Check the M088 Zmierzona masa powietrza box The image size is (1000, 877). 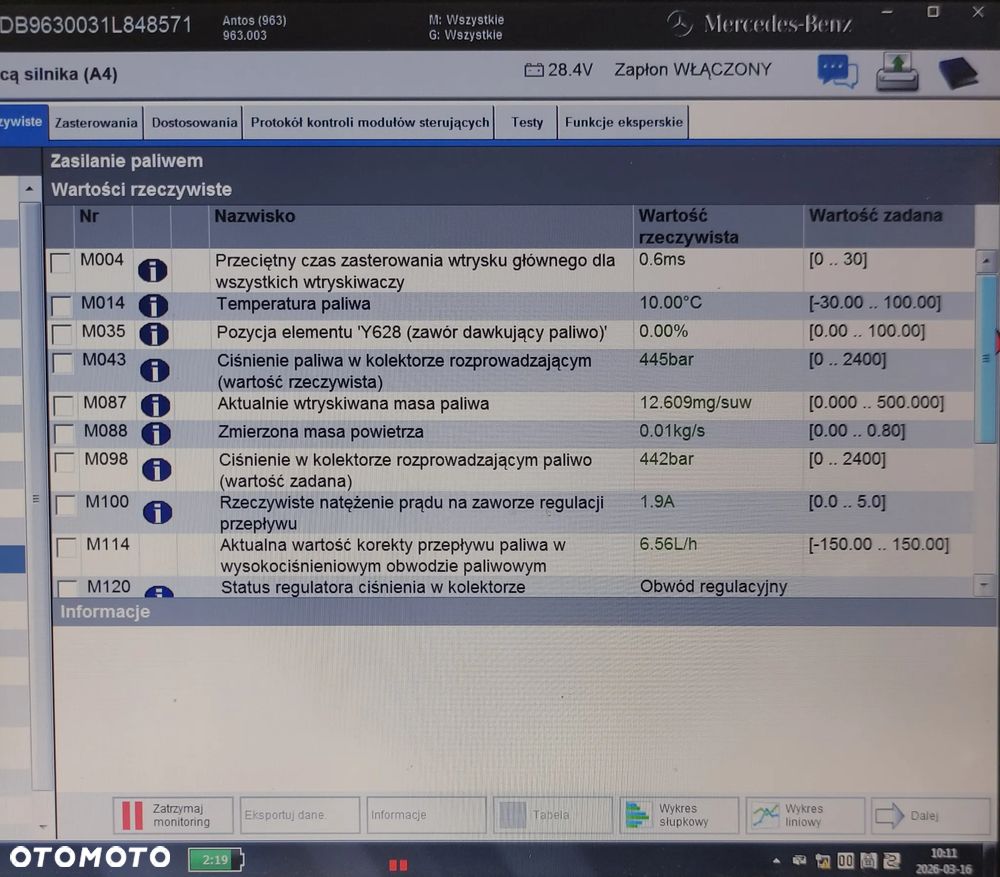(64, 434)
